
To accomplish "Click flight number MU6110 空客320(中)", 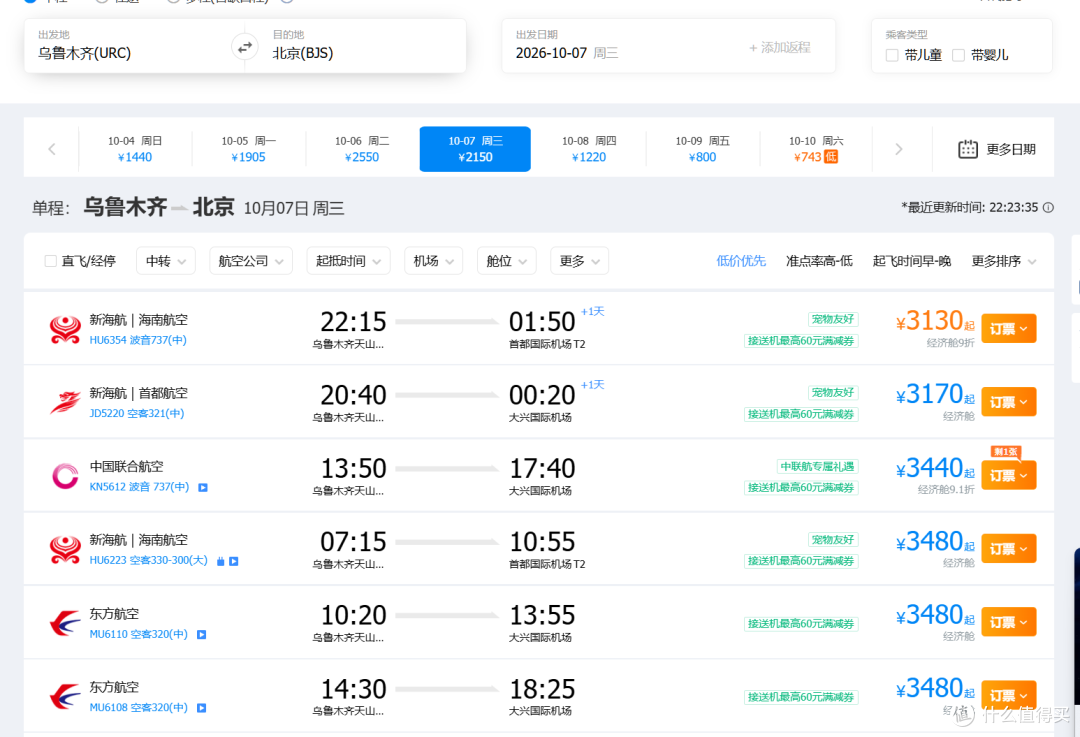I will click(138, 634).
